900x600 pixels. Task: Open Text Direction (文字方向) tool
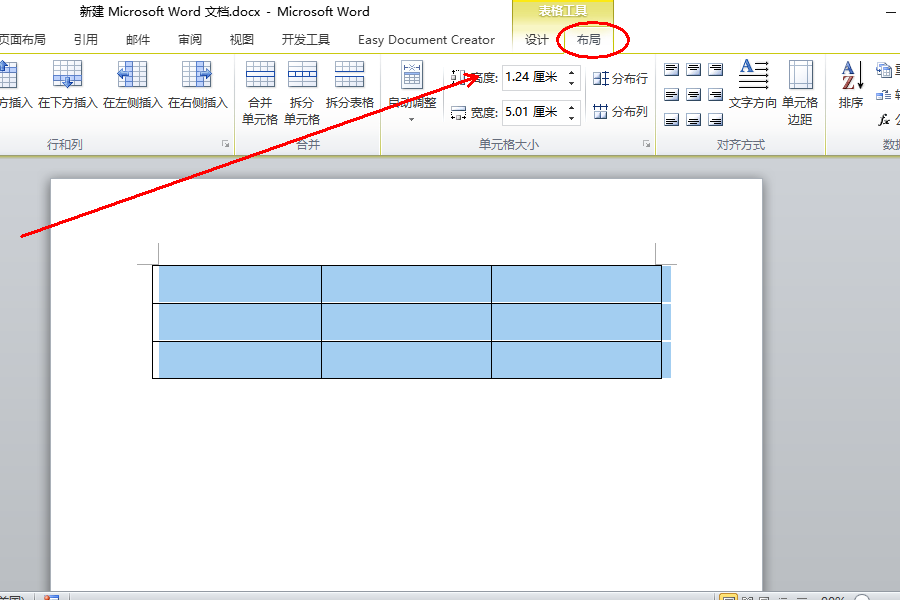pyautogui.click(x=753, y=75)
